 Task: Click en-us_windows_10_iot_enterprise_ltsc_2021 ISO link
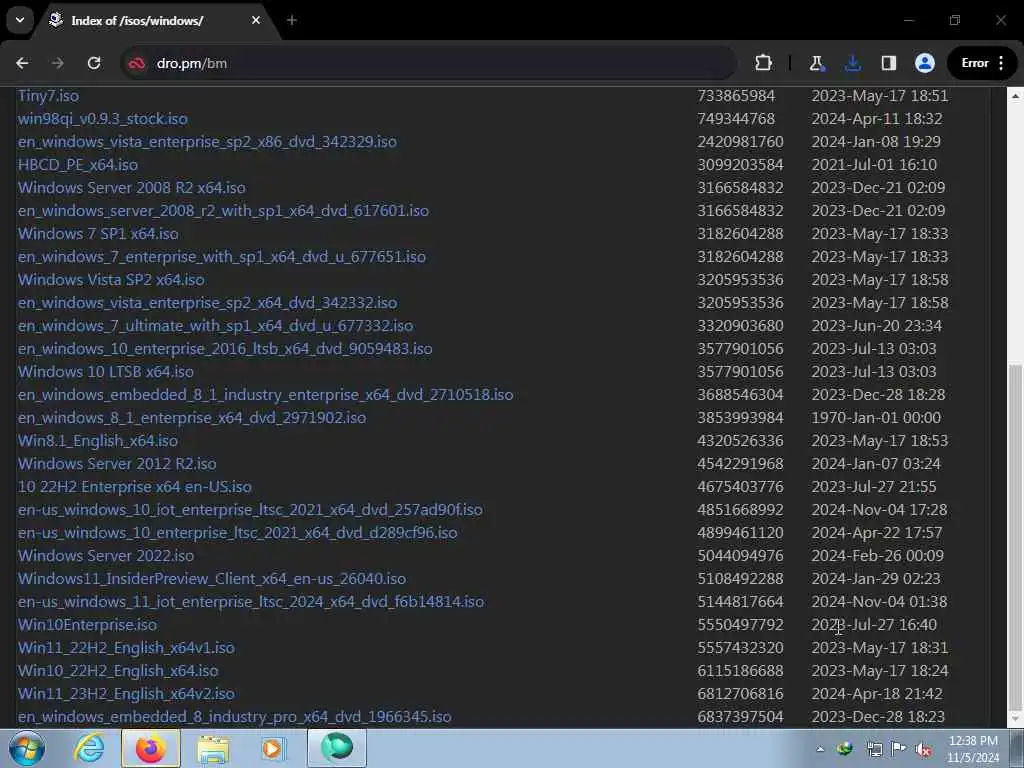tap(250, 509)
